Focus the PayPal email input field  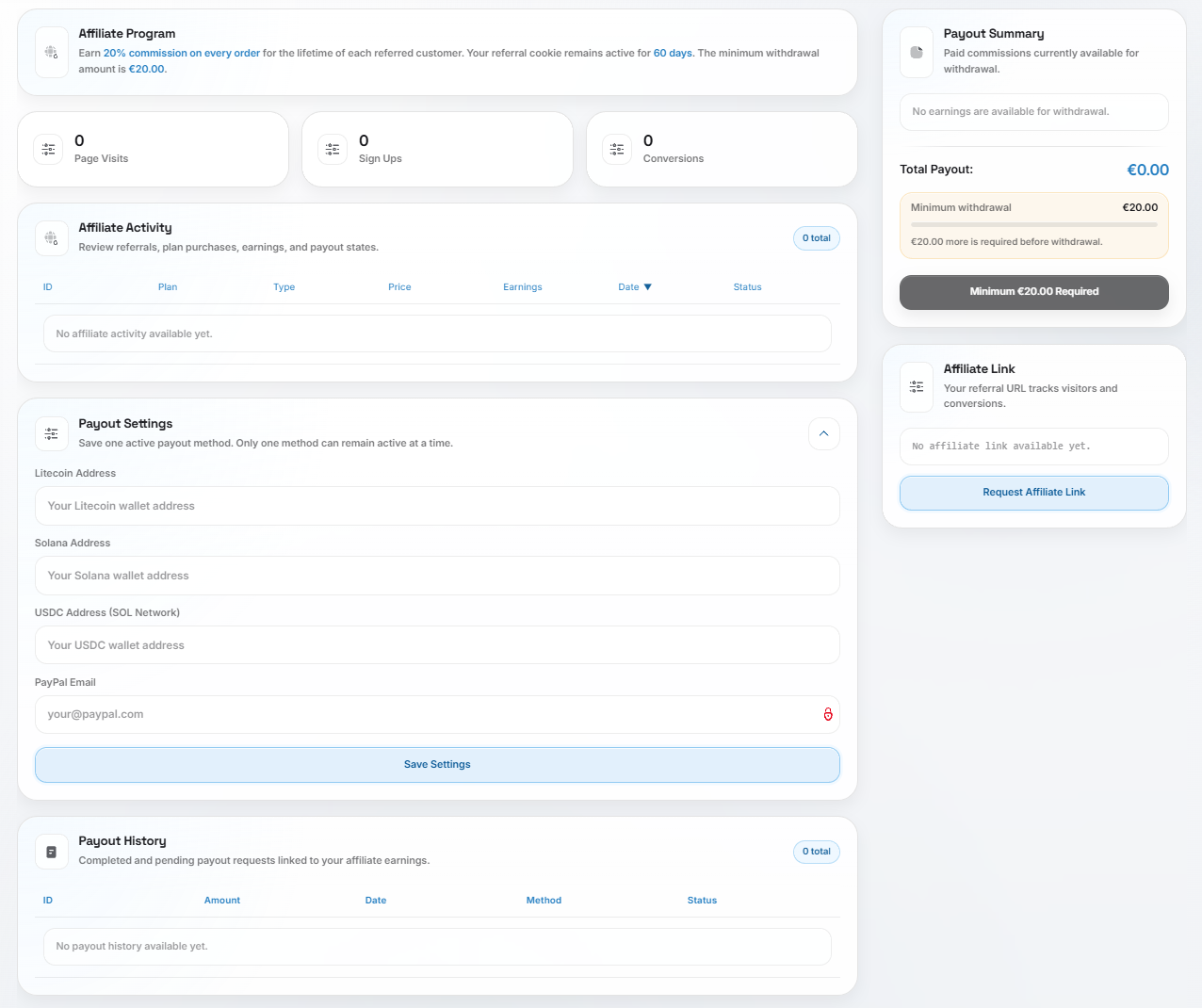click(437, 714)
